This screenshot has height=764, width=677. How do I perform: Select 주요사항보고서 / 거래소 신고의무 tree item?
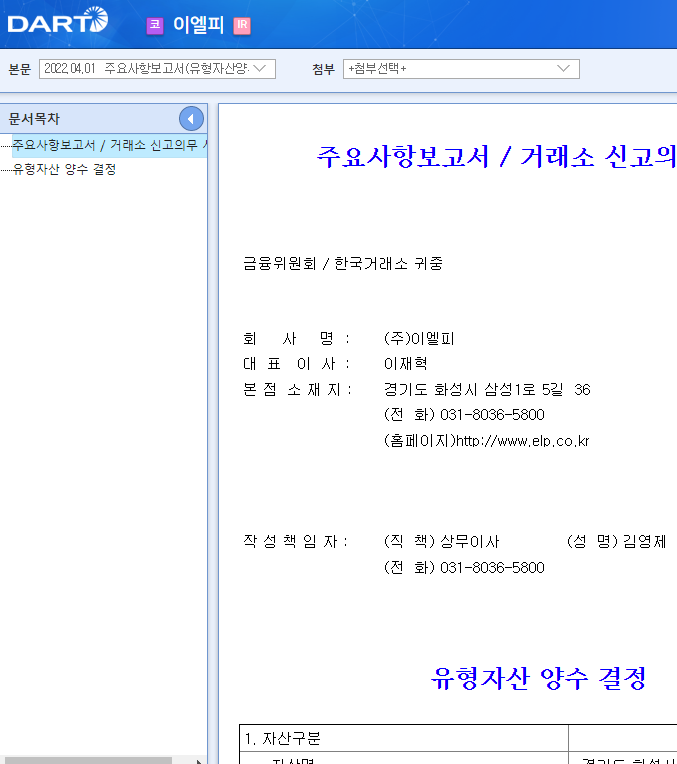109,145
